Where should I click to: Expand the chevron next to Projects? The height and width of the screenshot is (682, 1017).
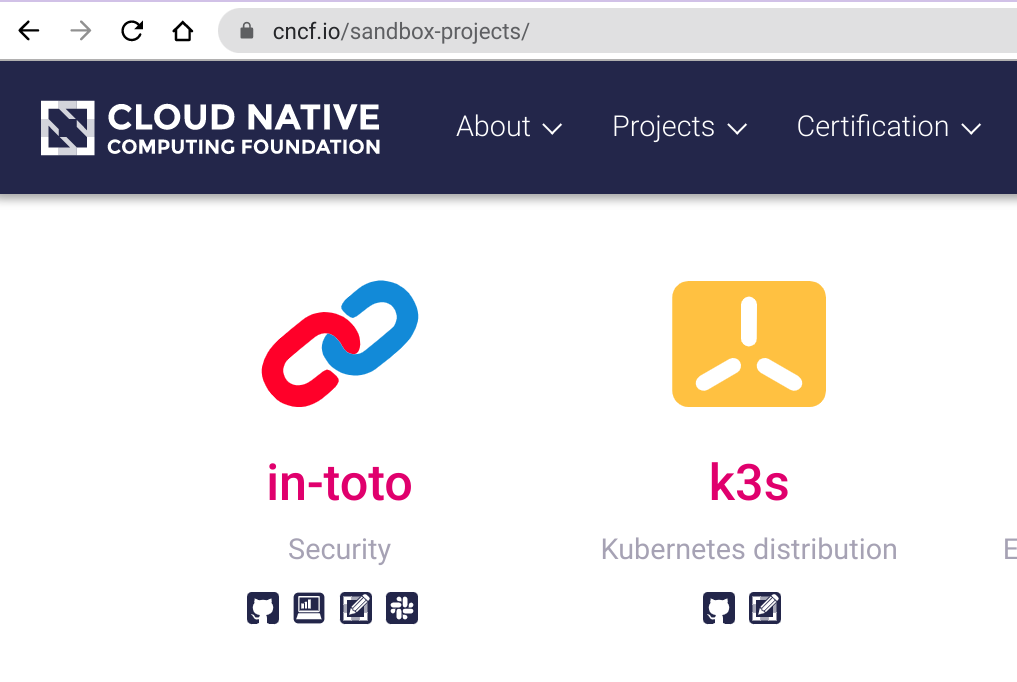tap(737, 129)
